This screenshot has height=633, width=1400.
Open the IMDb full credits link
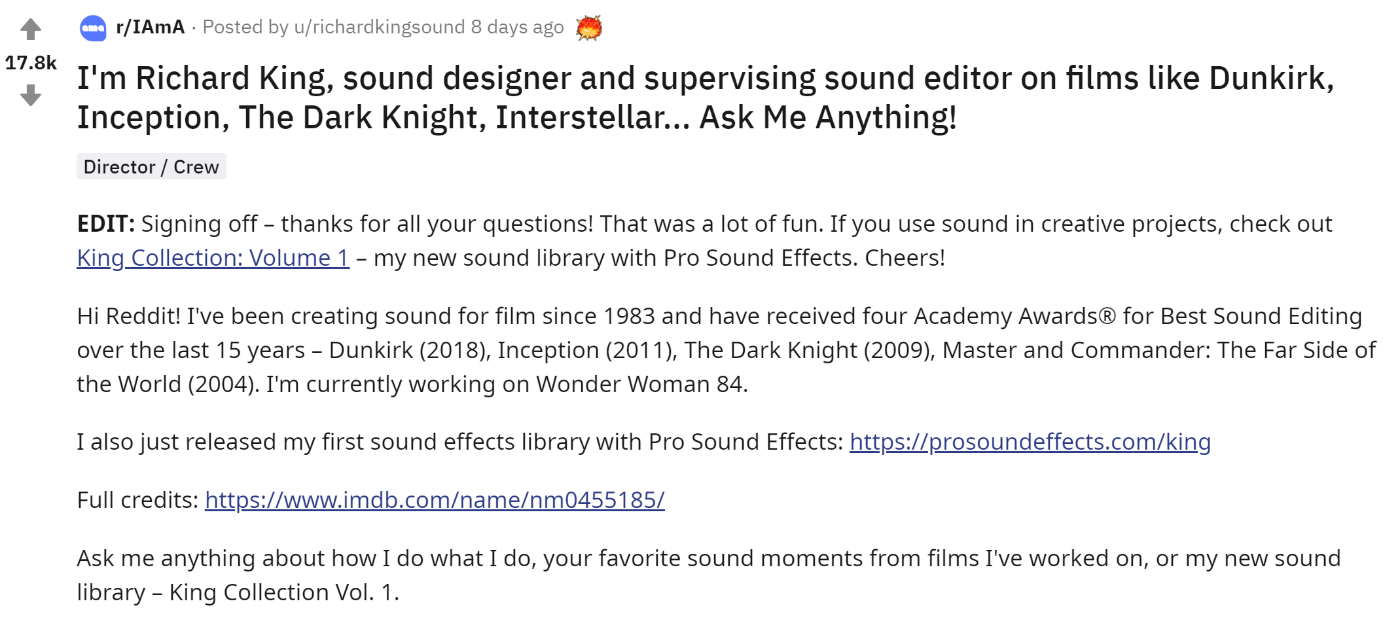click(434, 500)
